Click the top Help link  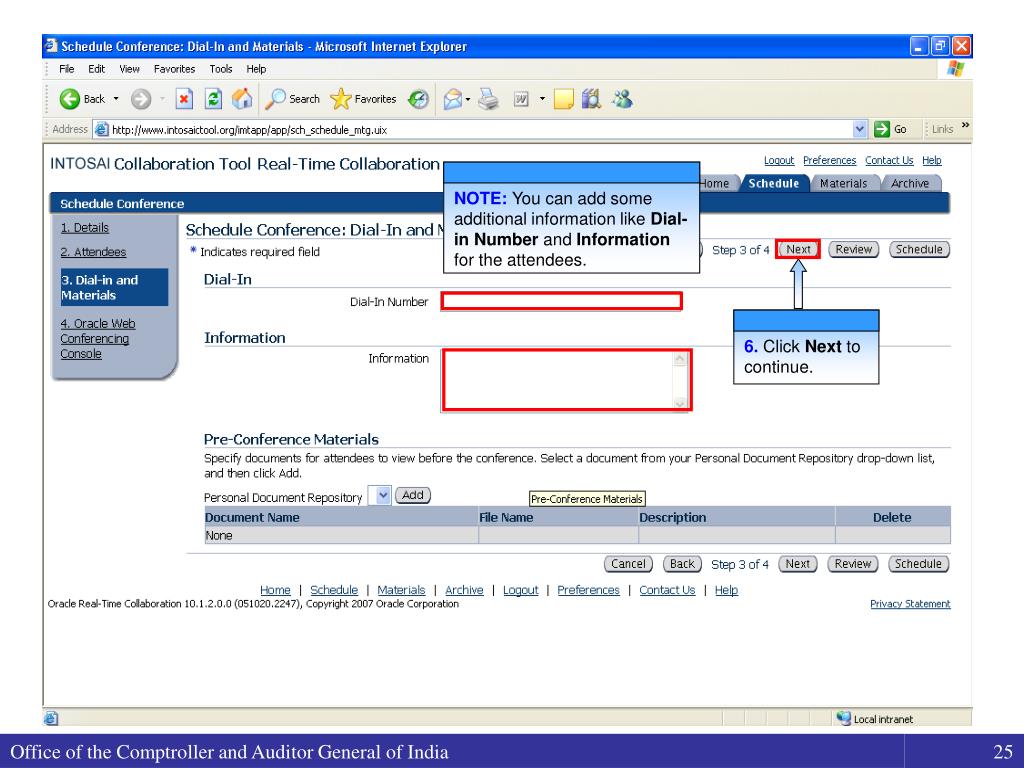(932, 160)
